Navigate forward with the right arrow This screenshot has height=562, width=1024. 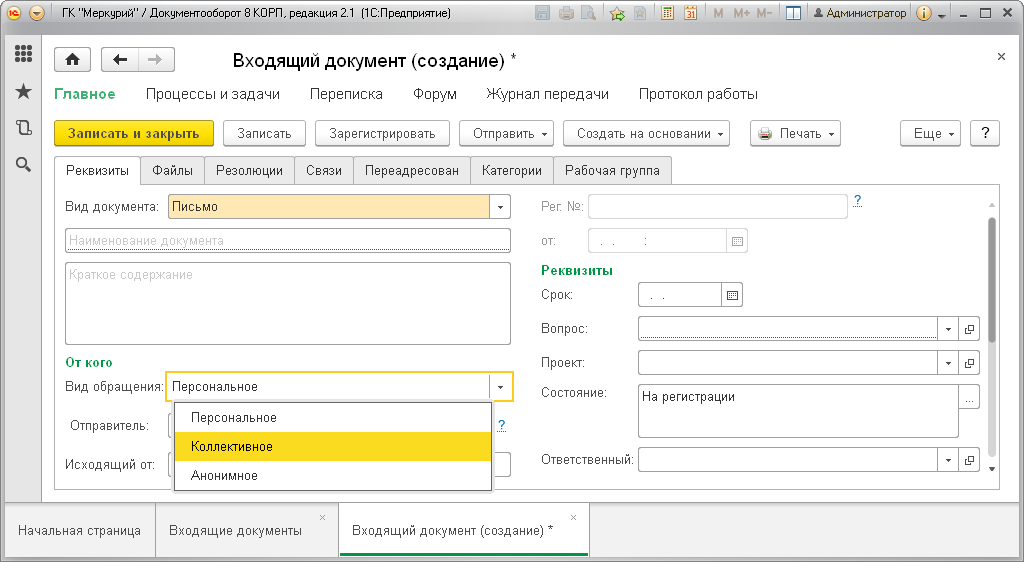155,60
